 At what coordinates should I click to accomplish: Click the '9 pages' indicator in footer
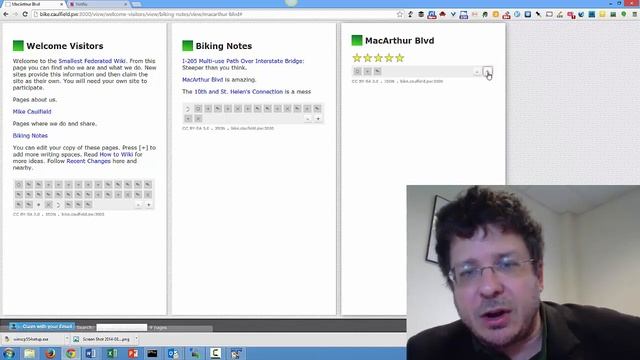coord(158,328)
